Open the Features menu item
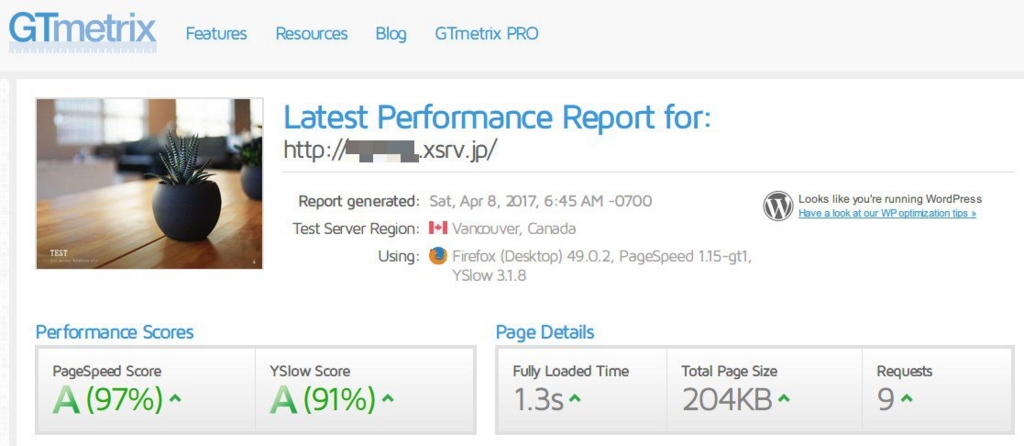The image size is (1024, 446). point(216,33)
